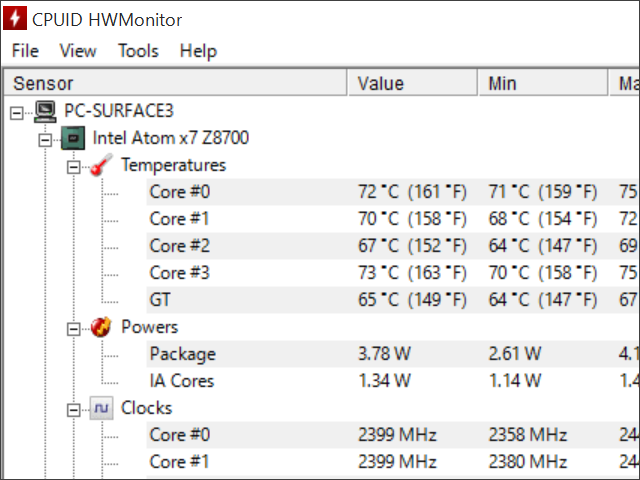Viewport: 640px width, 480px height.
Task: Click the Temperatures thermometer icon
Action: [101, 165]
